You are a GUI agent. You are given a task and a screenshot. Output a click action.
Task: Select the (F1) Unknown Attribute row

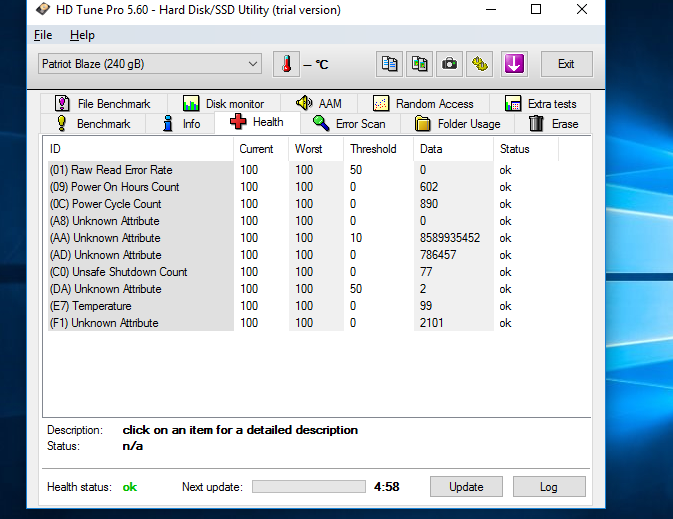click(303, 323)
